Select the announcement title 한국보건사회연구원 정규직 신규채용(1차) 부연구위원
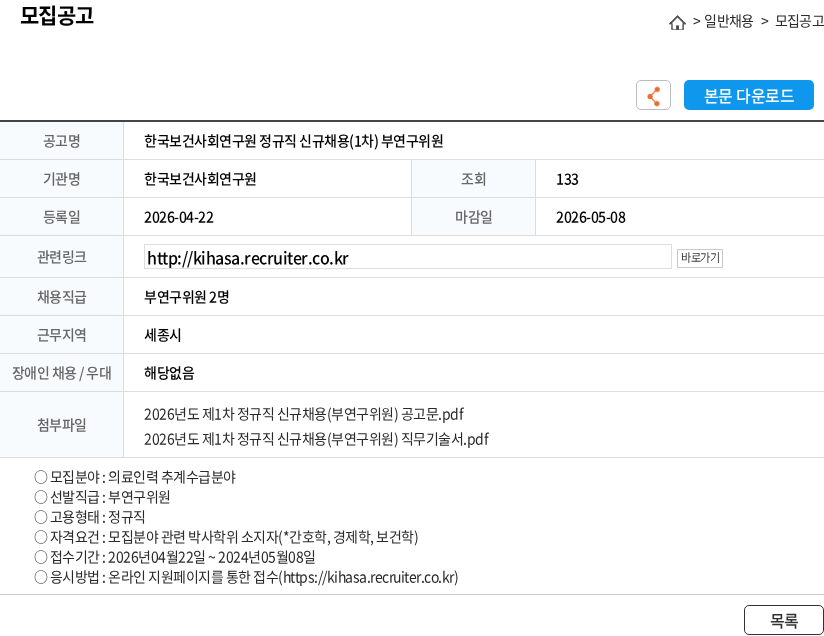 [x=293, y=141]
